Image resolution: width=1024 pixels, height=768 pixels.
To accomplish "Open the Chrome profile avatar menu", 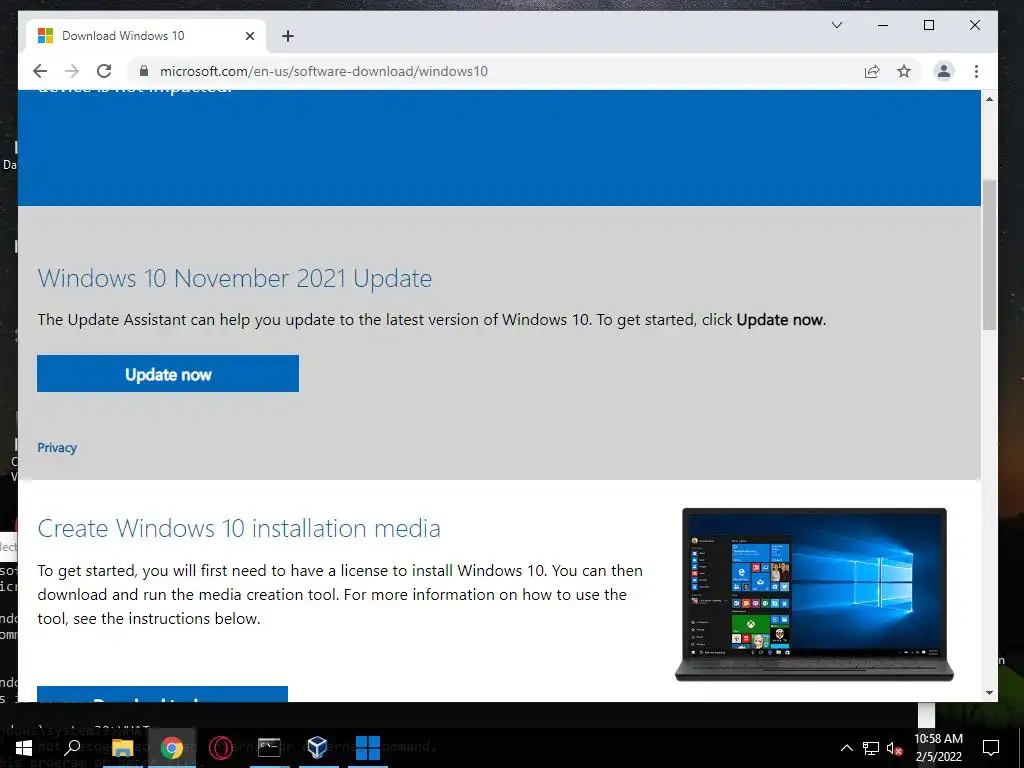I will click(944, 71).
